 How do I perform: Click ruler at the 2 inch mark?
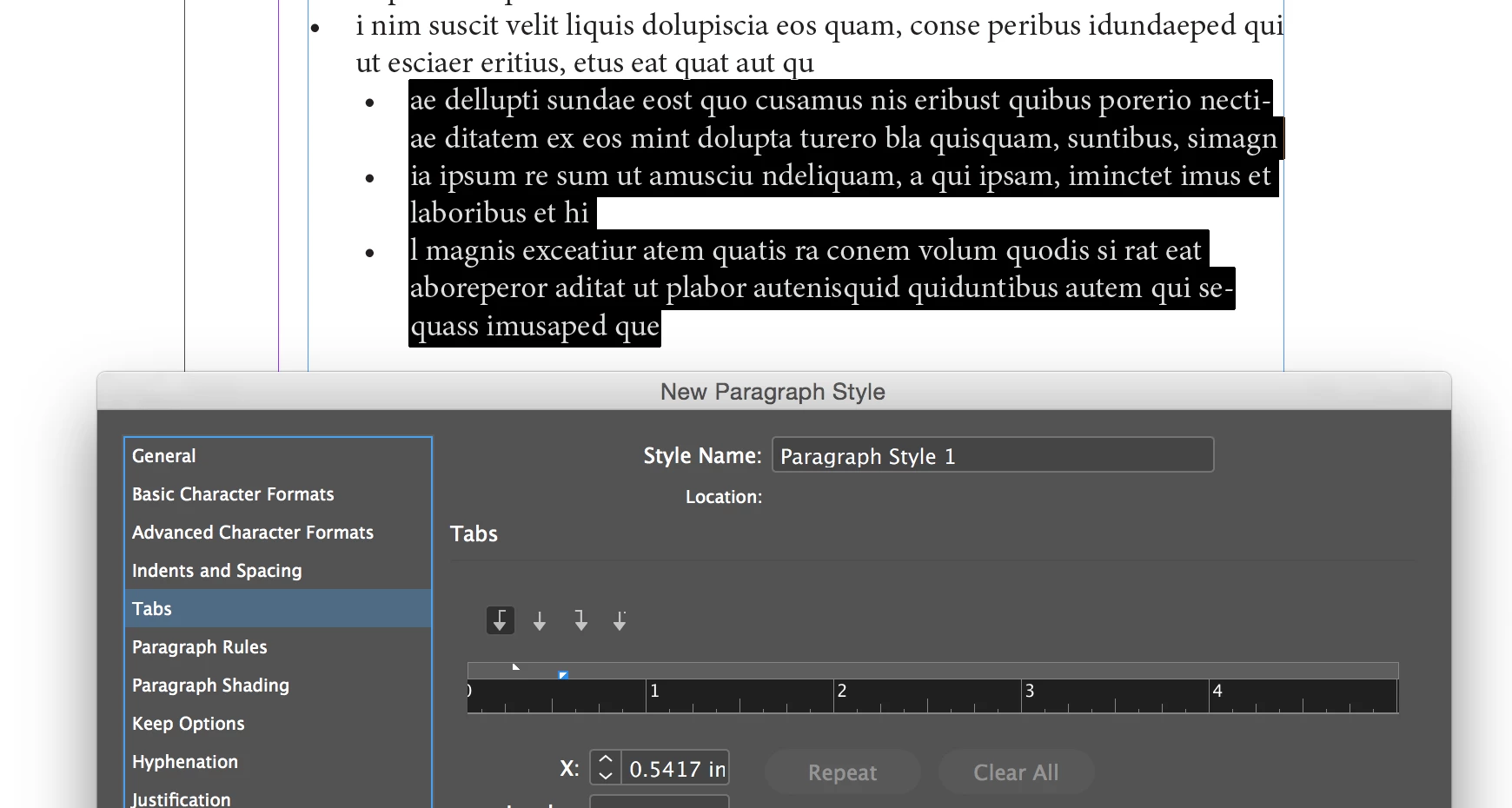point(834,696)
